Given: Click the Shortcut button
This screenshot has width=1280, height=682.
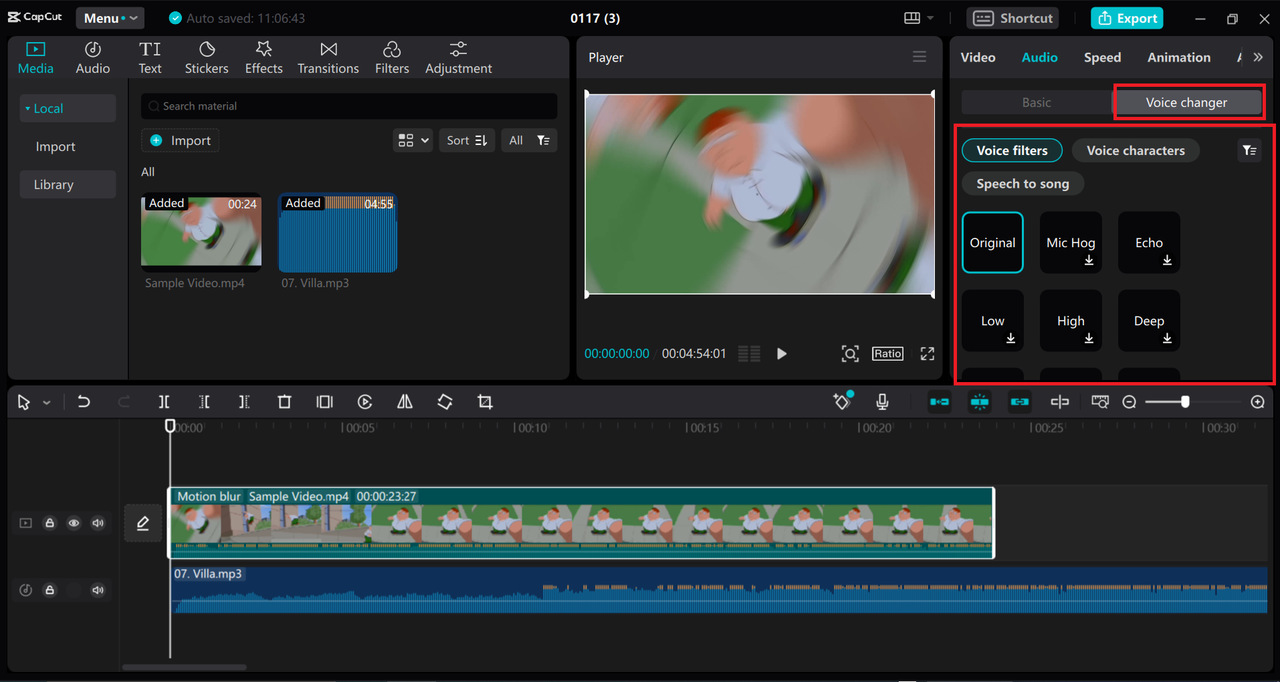Looking at the screenshot, I should [x=1013, y=18].
